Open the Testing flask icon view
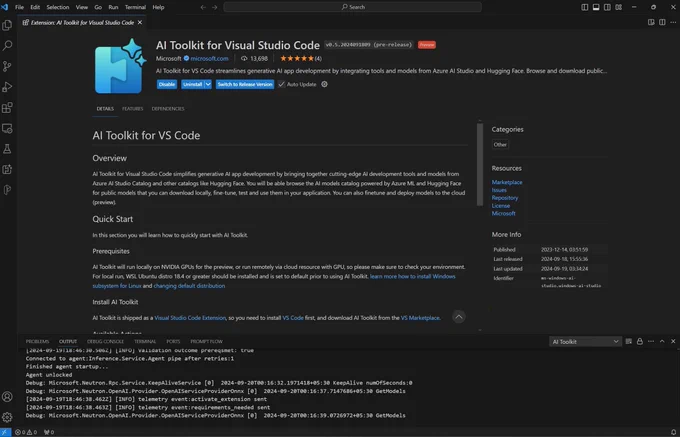Image resolution: width=680 pixels, height=437 pixels. pos(7,149)
